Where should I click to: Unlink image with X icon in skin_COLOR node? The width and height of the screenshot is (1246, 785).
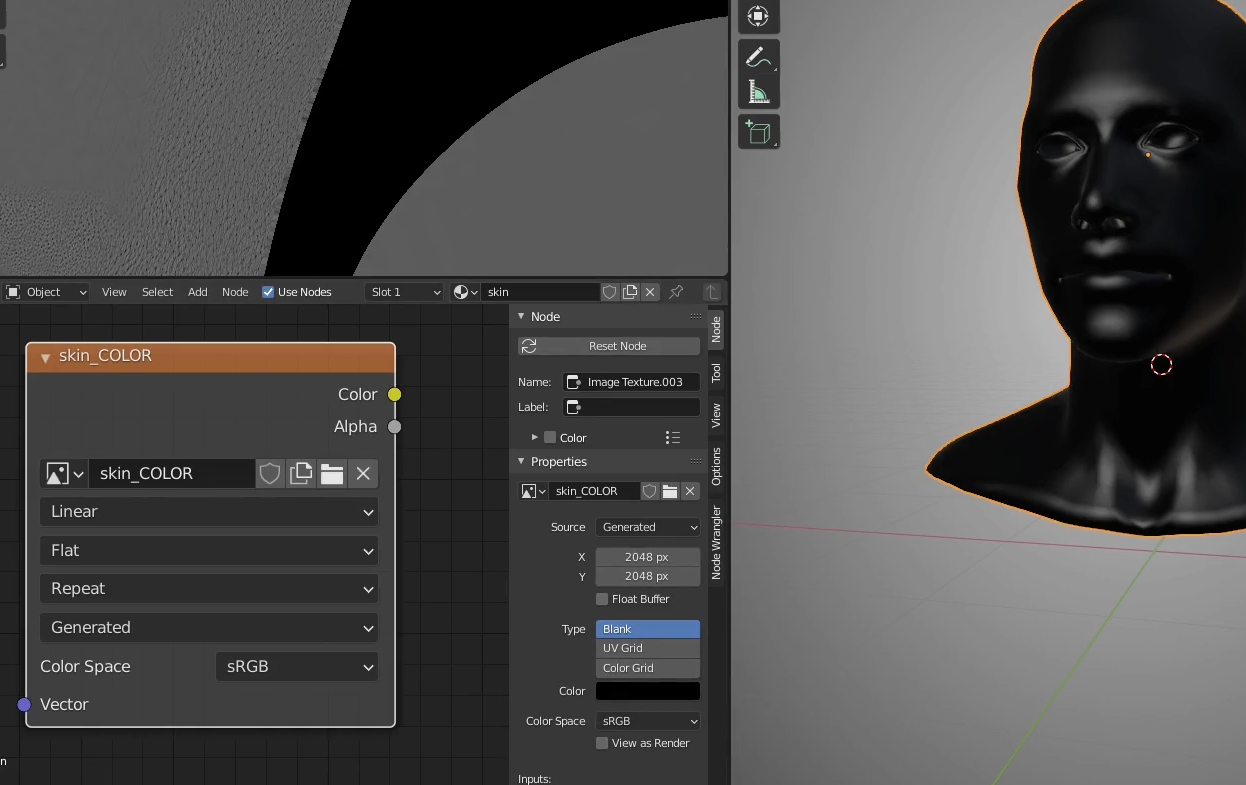coord(363,473)
